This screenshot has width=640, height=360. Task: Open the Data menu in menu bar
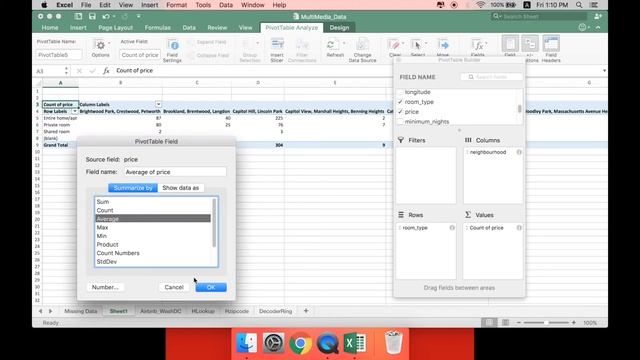click(x=226, y=5)
